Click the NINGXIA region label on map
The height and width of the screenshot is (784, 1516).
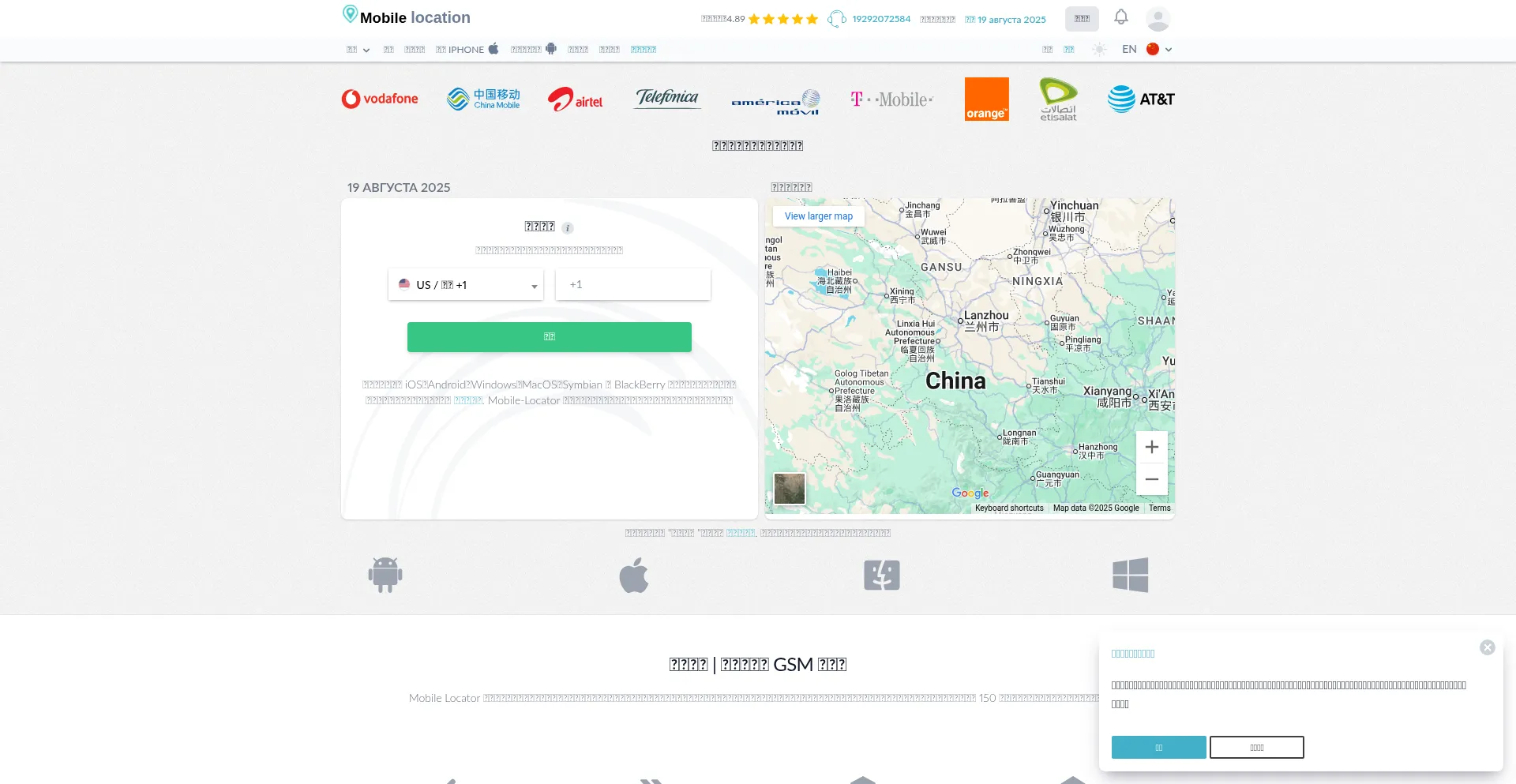click(x=1038, y=281)
